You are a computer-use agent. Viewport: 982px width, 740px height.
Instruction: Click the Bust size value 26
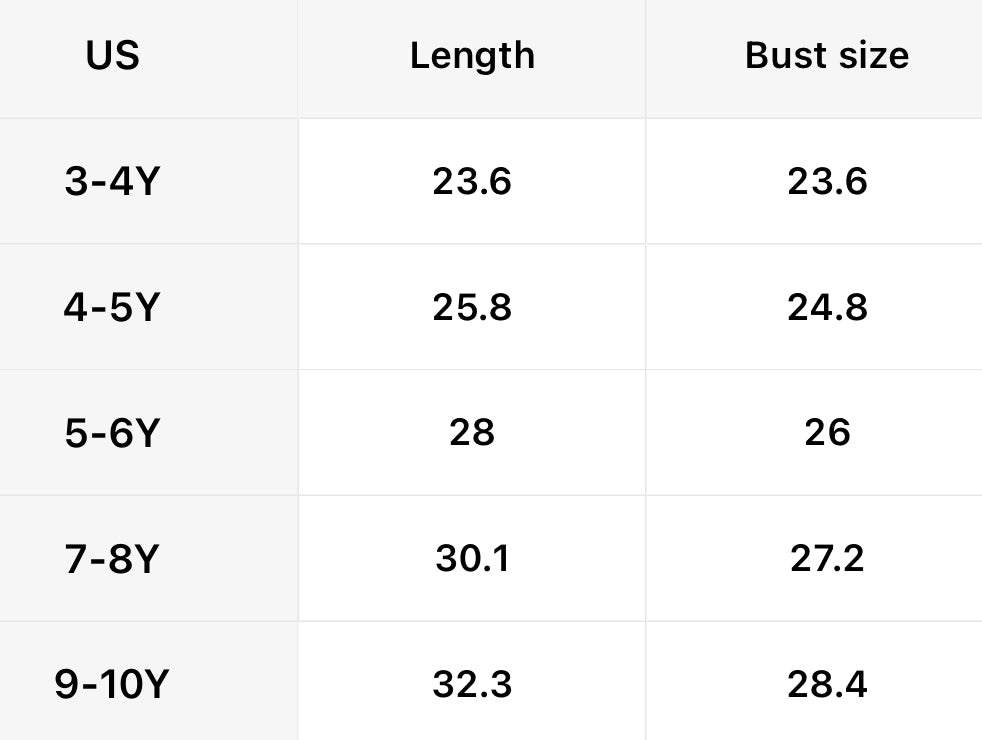point(827,433)
